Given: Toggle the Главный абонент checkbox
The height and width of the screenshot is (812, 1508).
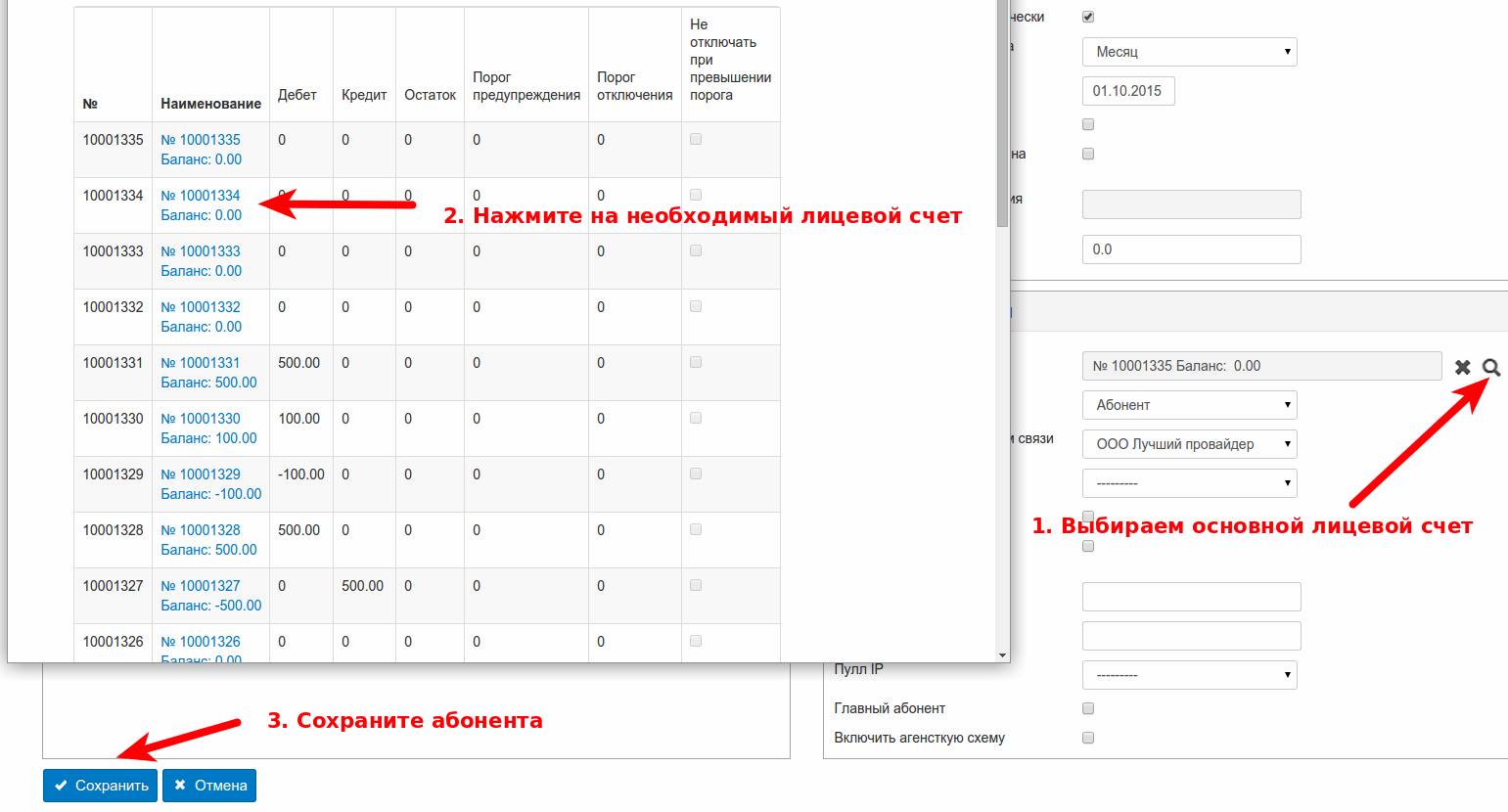Looking at the screenshot, I should pos(1088,708).
